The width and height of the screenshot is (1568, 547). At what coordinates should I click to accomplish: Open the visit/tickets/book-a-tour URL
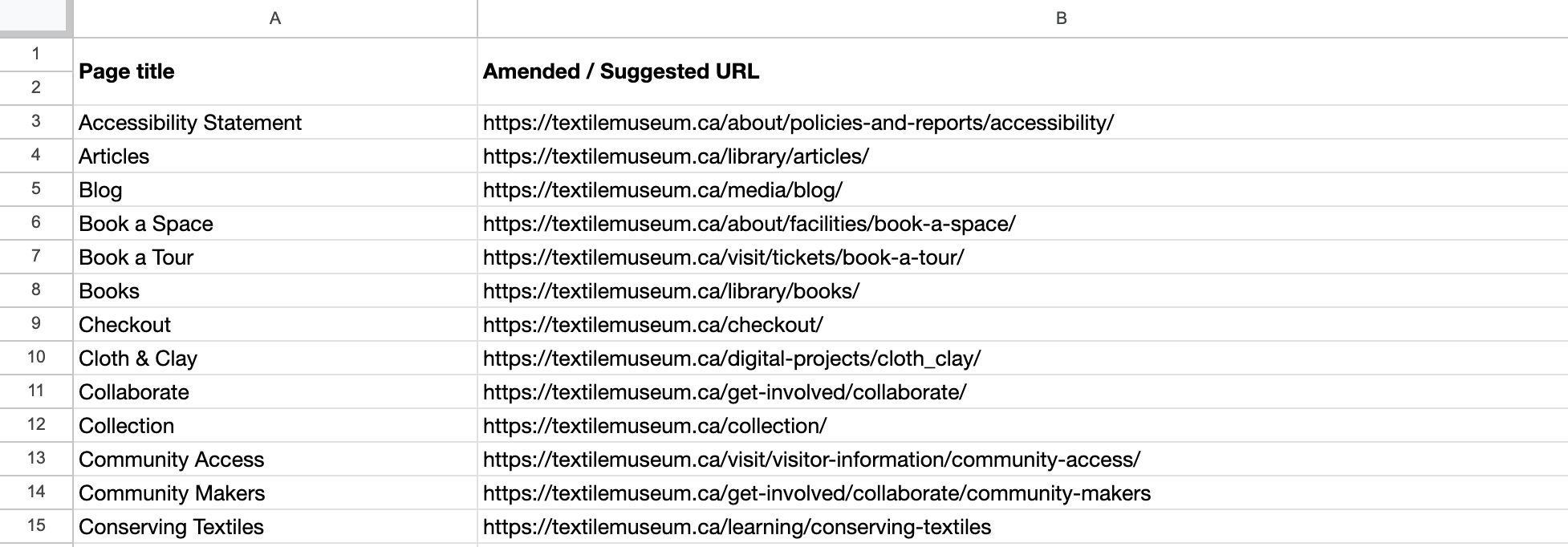click(x=723, y=257)
